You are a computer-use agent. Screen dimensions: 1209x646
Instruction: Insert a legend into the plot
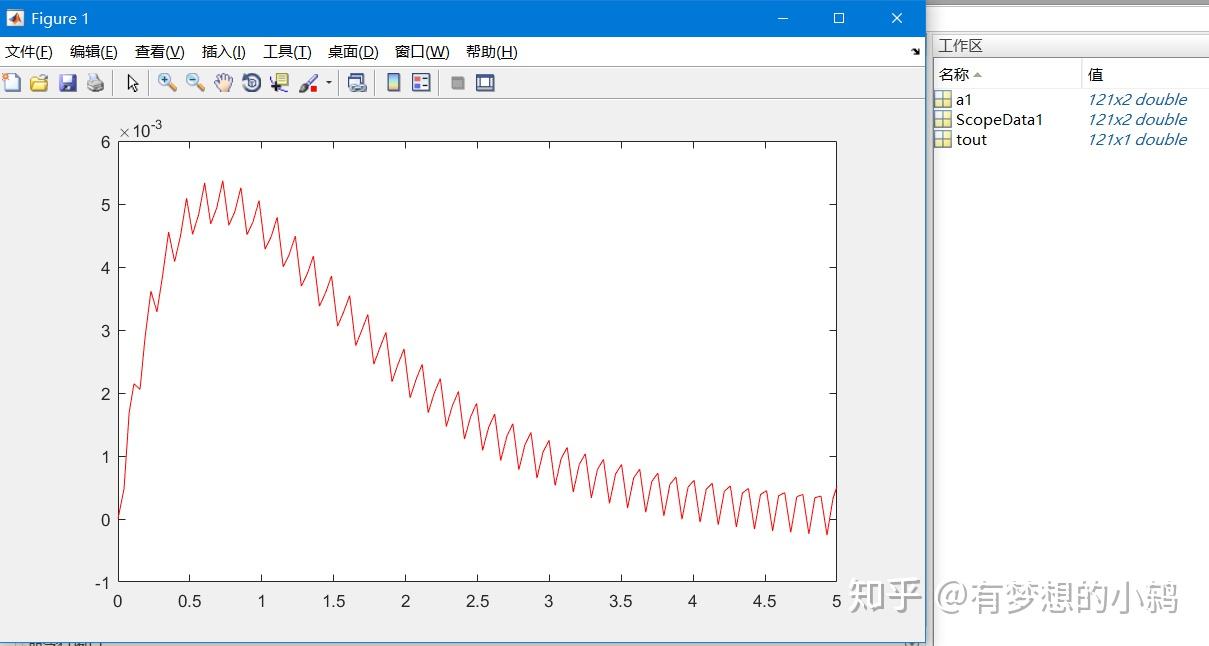point(420,82)
